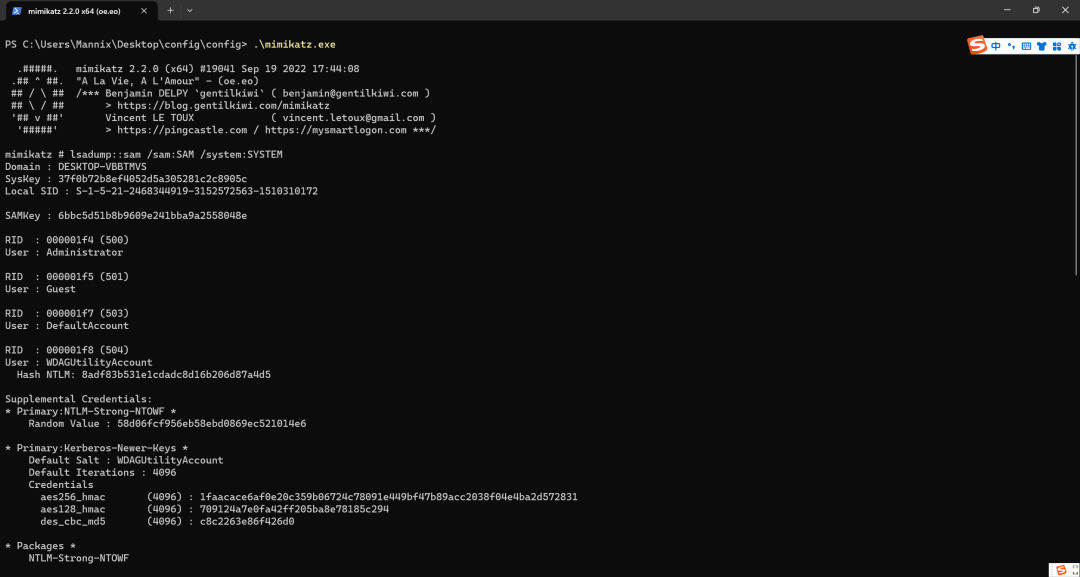Click the Primary:Kerberos-Newer-Keys line
The height and width of the screenshot is (577, 1080).
pos(96,448)
